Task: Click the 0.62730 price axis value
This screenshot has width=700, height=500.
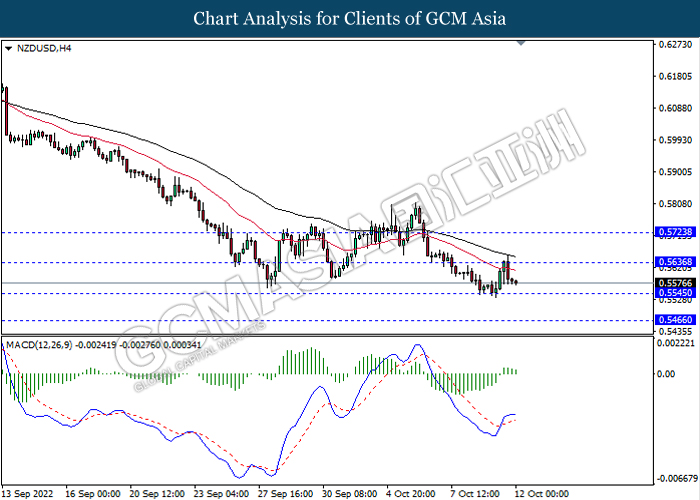Action: tap(675, 45)
